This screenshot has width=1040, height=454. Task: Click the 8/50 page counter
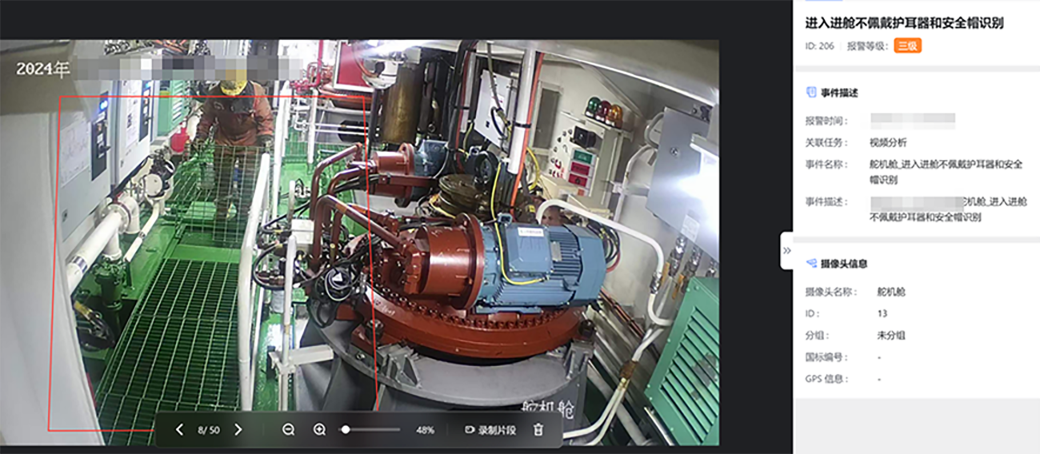208,429
